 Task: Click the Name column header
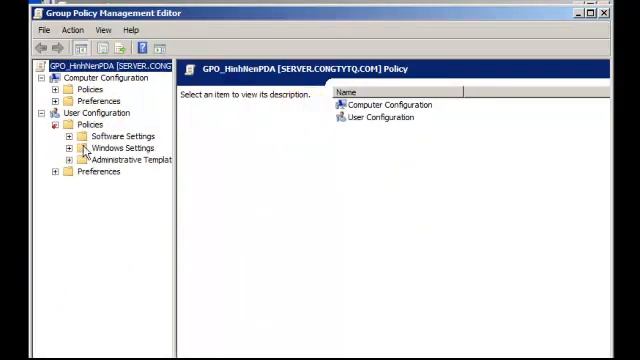(398, 92)
